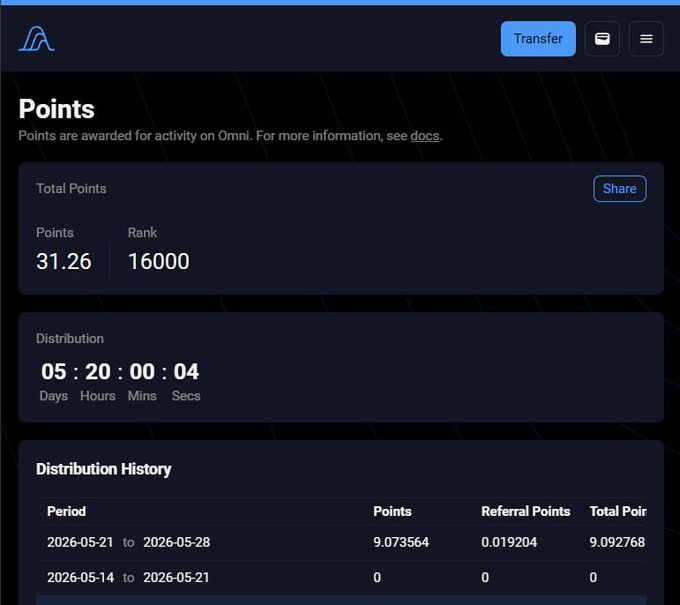Click the Days label

coord(54,396)
